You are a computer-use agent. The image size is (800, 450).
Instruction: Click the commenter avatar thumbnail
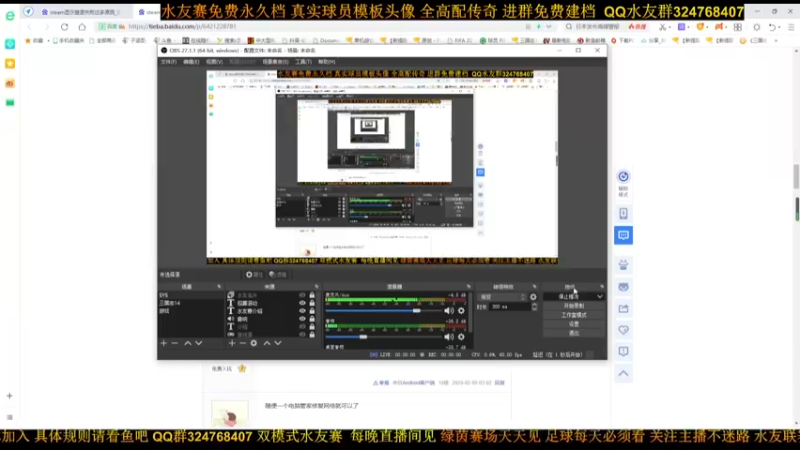pyautogui.click(x=230, y=414)
